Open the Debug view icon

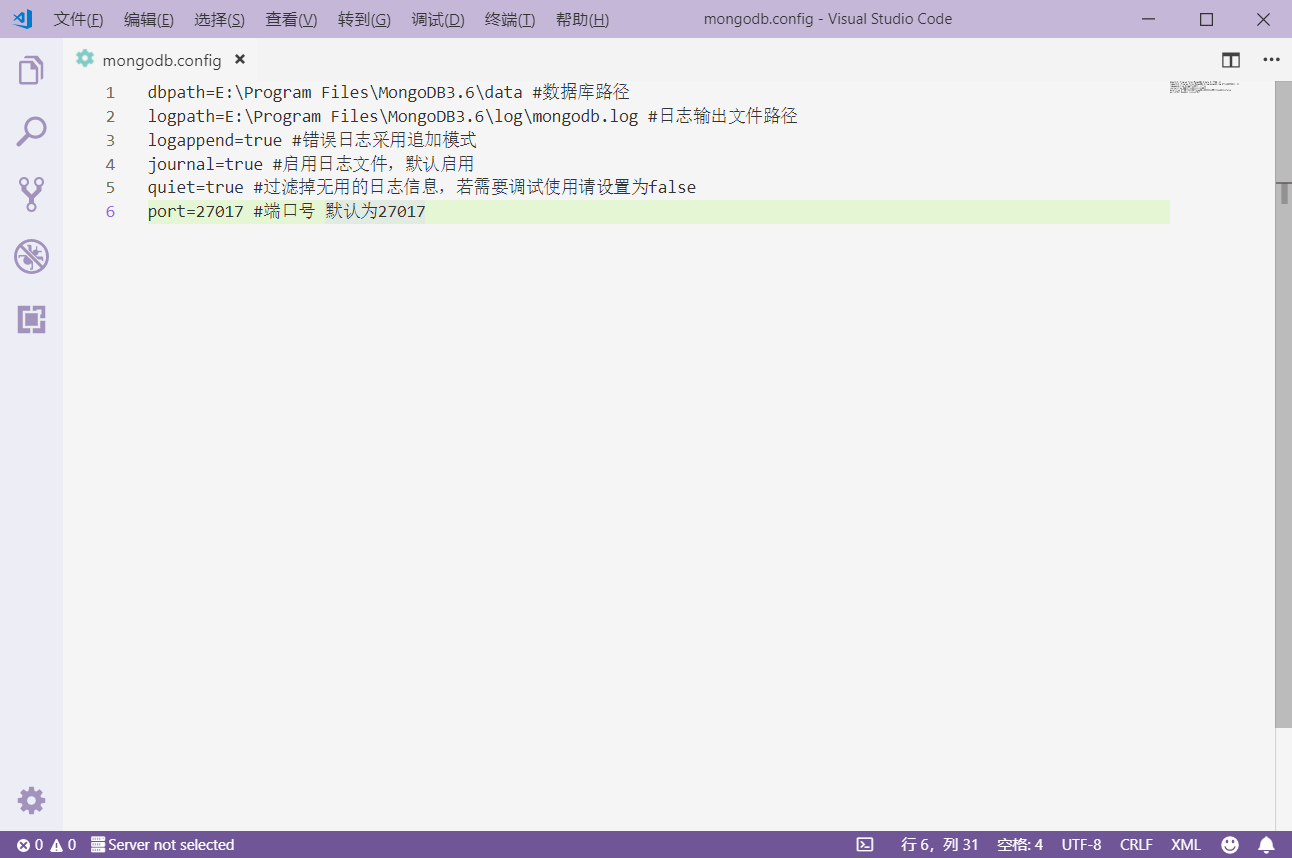31,257
